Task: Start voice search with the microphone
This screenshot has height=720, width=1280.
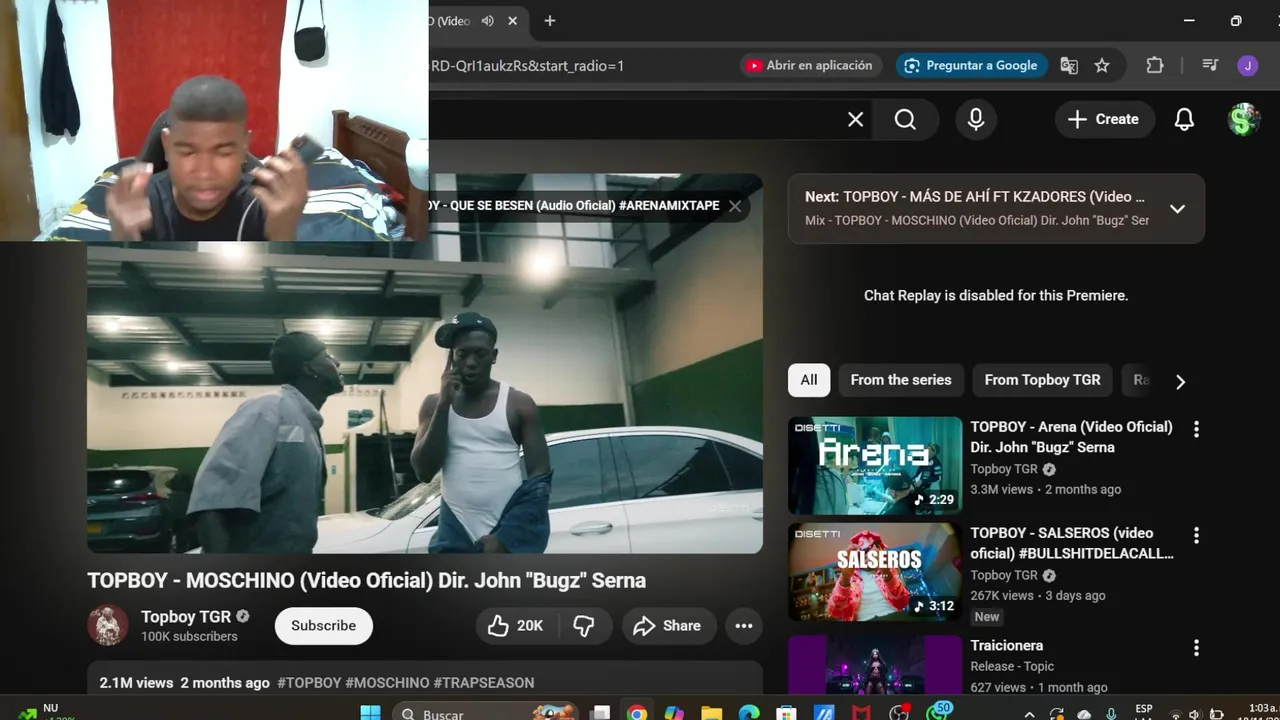Action: [976, 120]
